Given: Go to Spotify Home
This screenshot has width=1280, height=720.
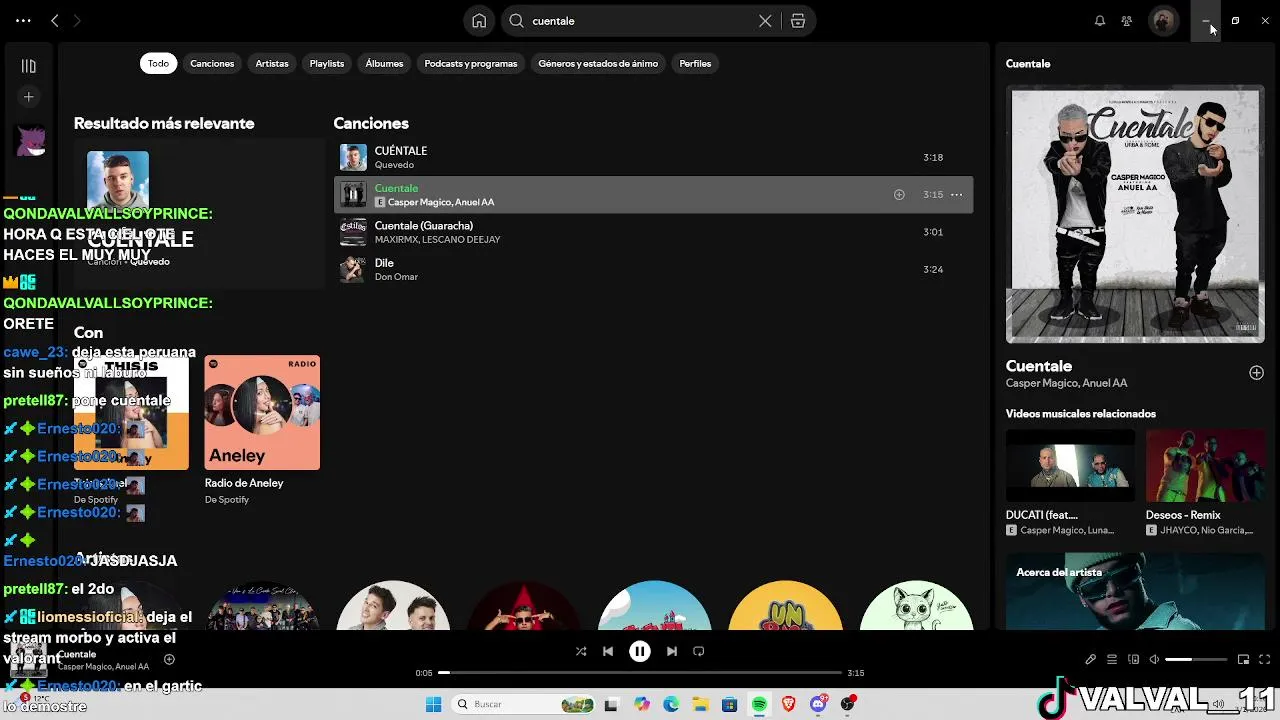Looking at the screenshot, I should pyautogui.click(x=480, y=20).
